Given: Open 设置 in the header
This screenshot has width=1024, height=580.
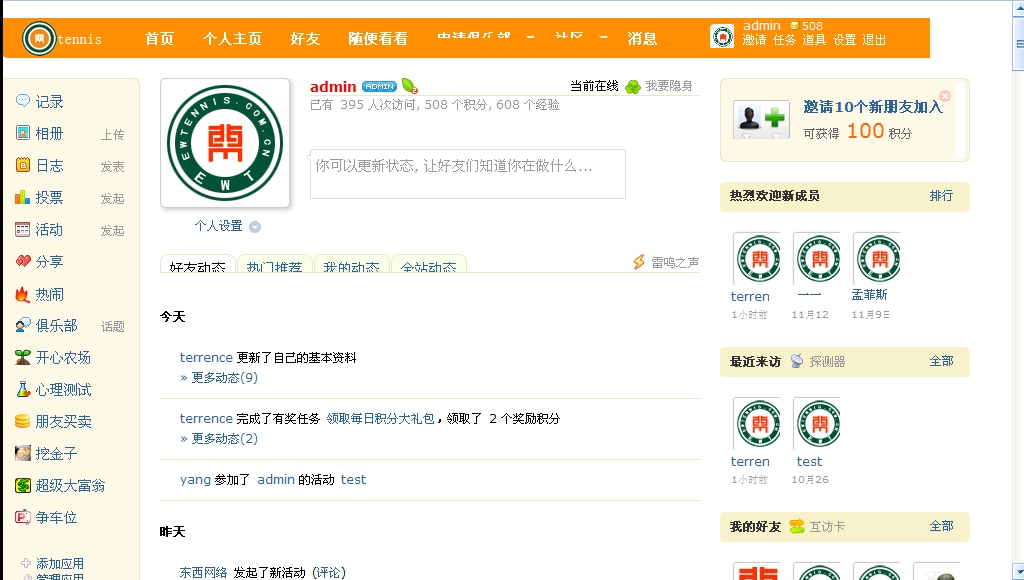Looking at the screenshot, I should pyautogui.click(x=844, y=40).
